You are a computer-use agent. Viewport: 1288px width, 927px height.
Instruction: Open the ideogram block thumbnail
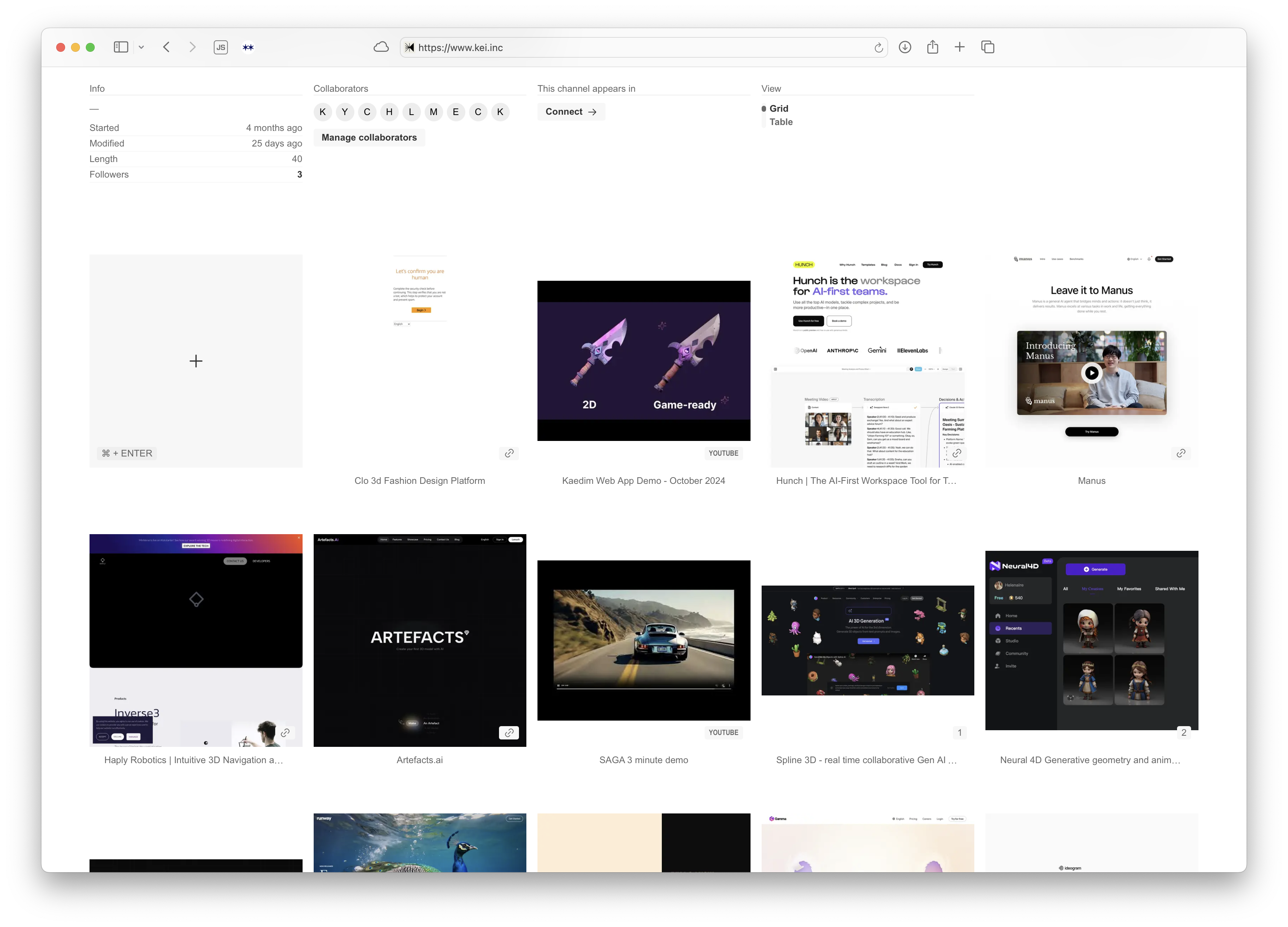1092,843
